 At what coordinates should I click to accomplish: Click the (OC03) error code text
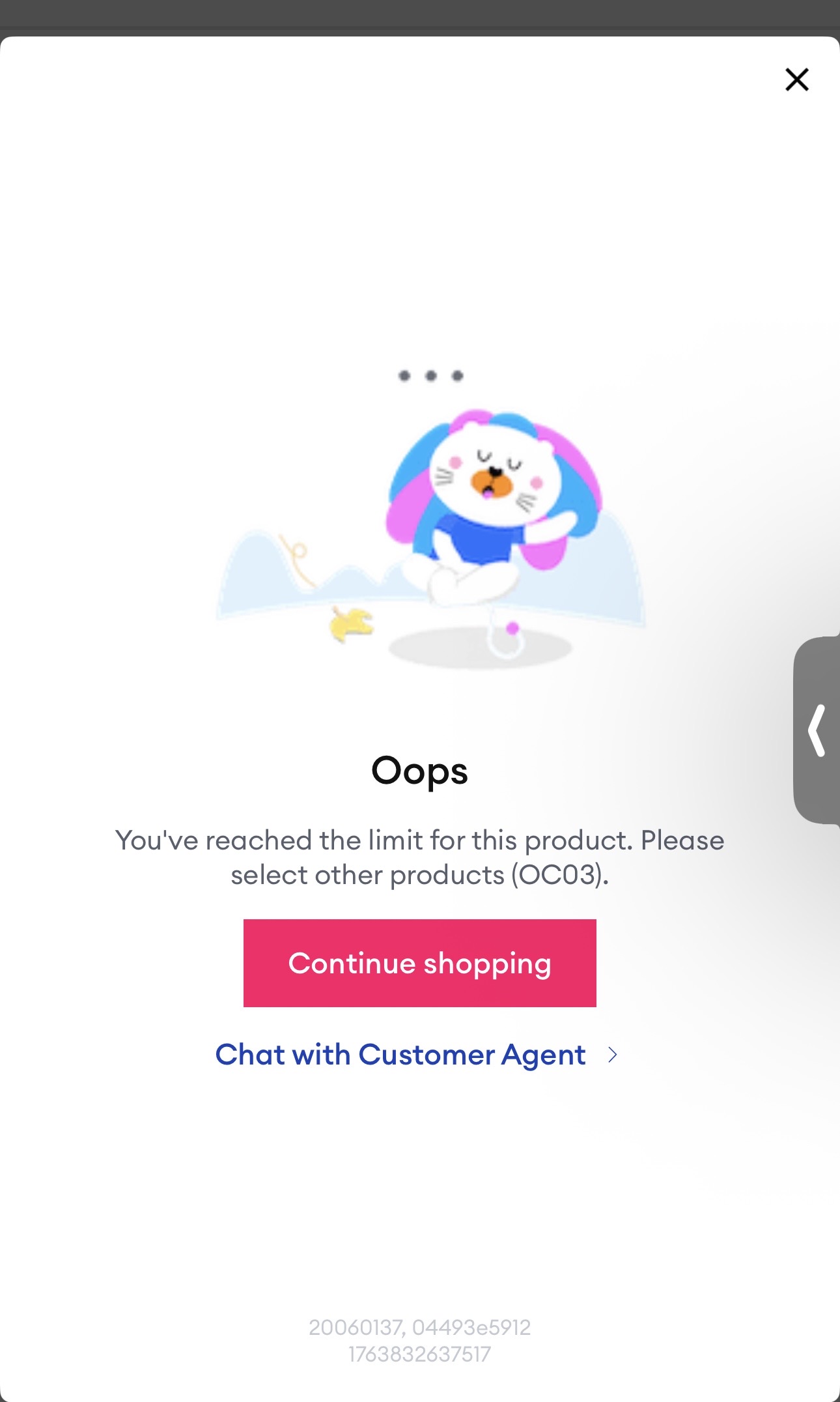click(x=559, y=875)
